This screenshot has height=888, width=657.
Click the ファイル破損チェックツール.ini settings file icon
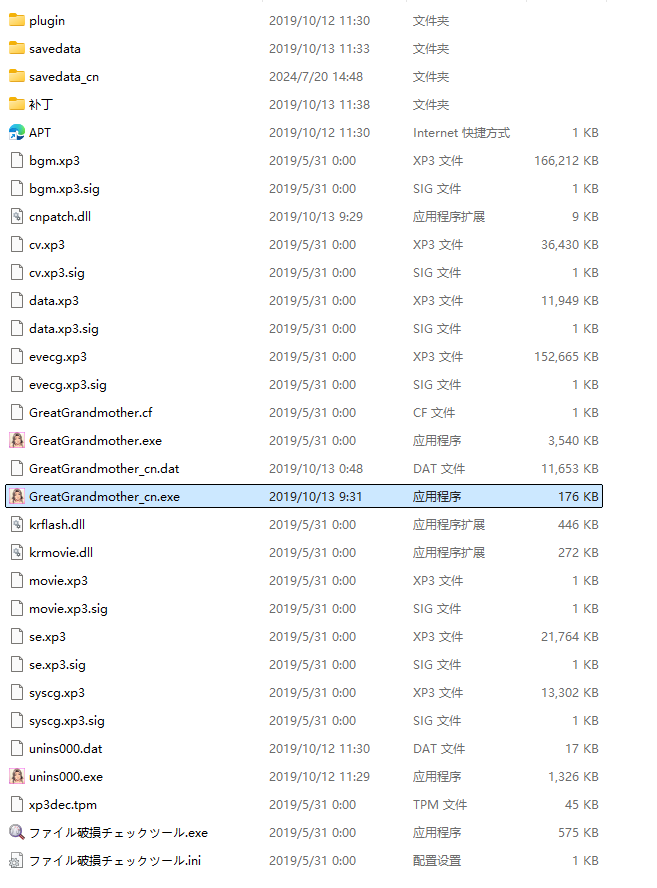coord(16,860)
